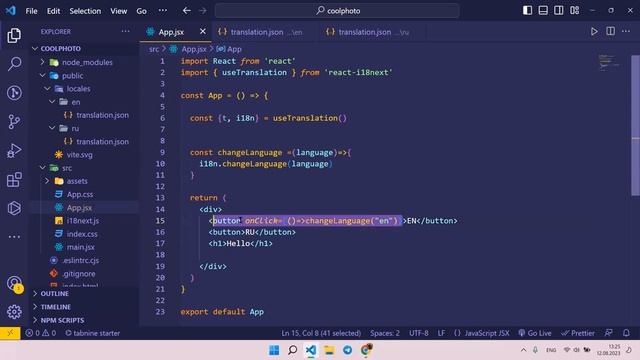Open the Explorer view in activity bar
This screenshot has width=640, height=360.
point(14,36)
